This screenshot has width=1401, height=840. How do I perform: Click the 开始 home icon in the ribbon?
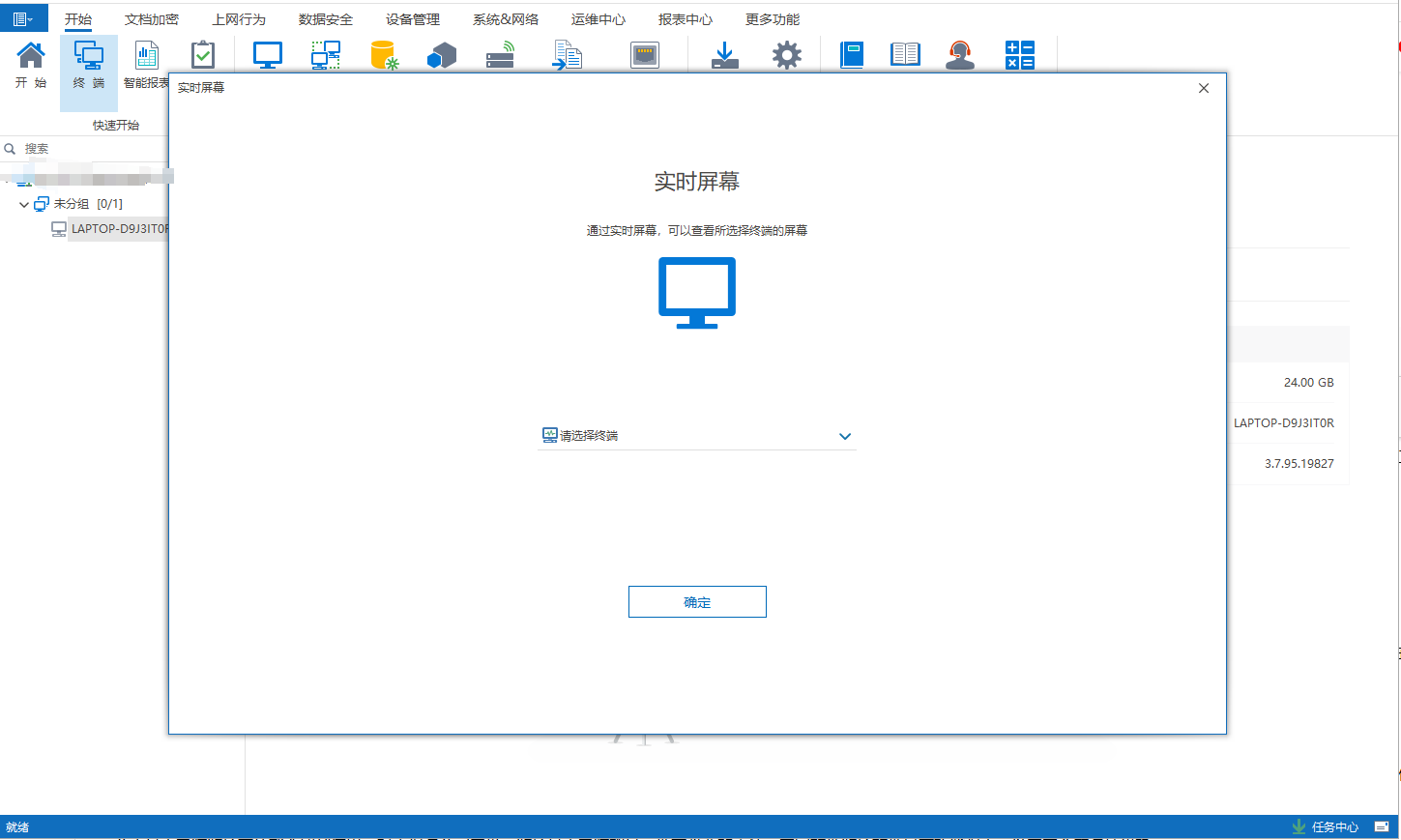pyautogui.click(x=31, y=55)
